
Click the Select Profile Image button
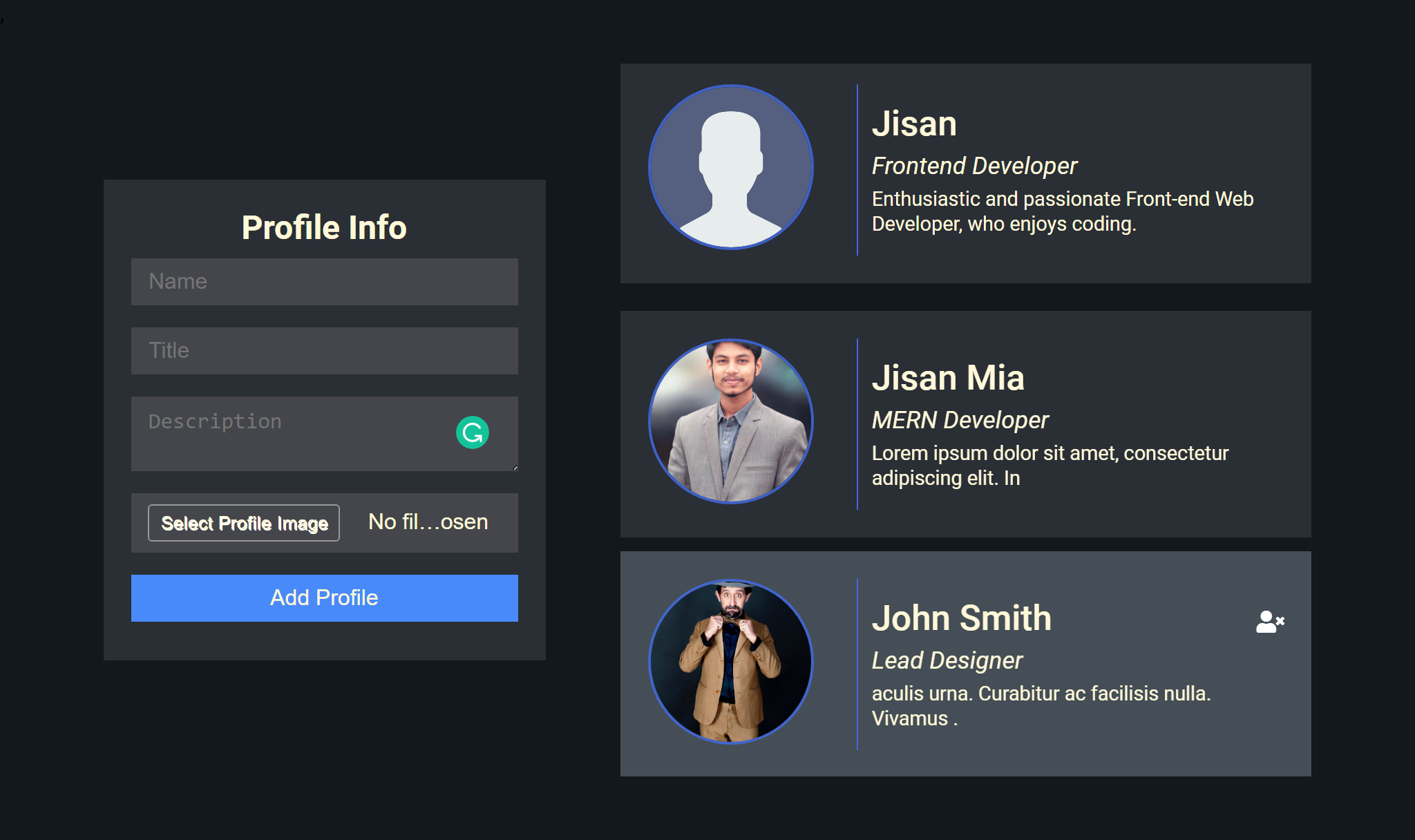click(243, 523)
